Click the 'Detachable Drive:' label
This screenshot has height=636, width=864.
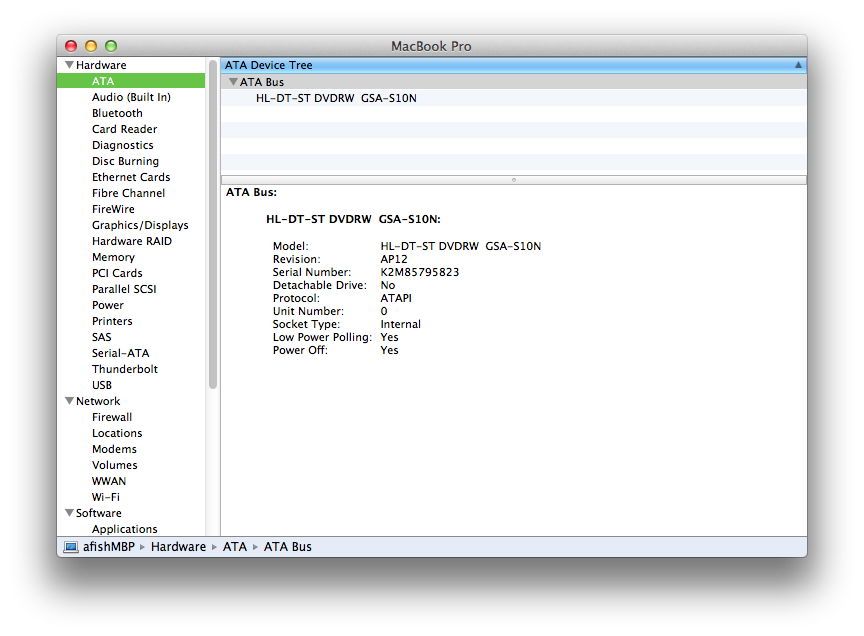point(320,285)
